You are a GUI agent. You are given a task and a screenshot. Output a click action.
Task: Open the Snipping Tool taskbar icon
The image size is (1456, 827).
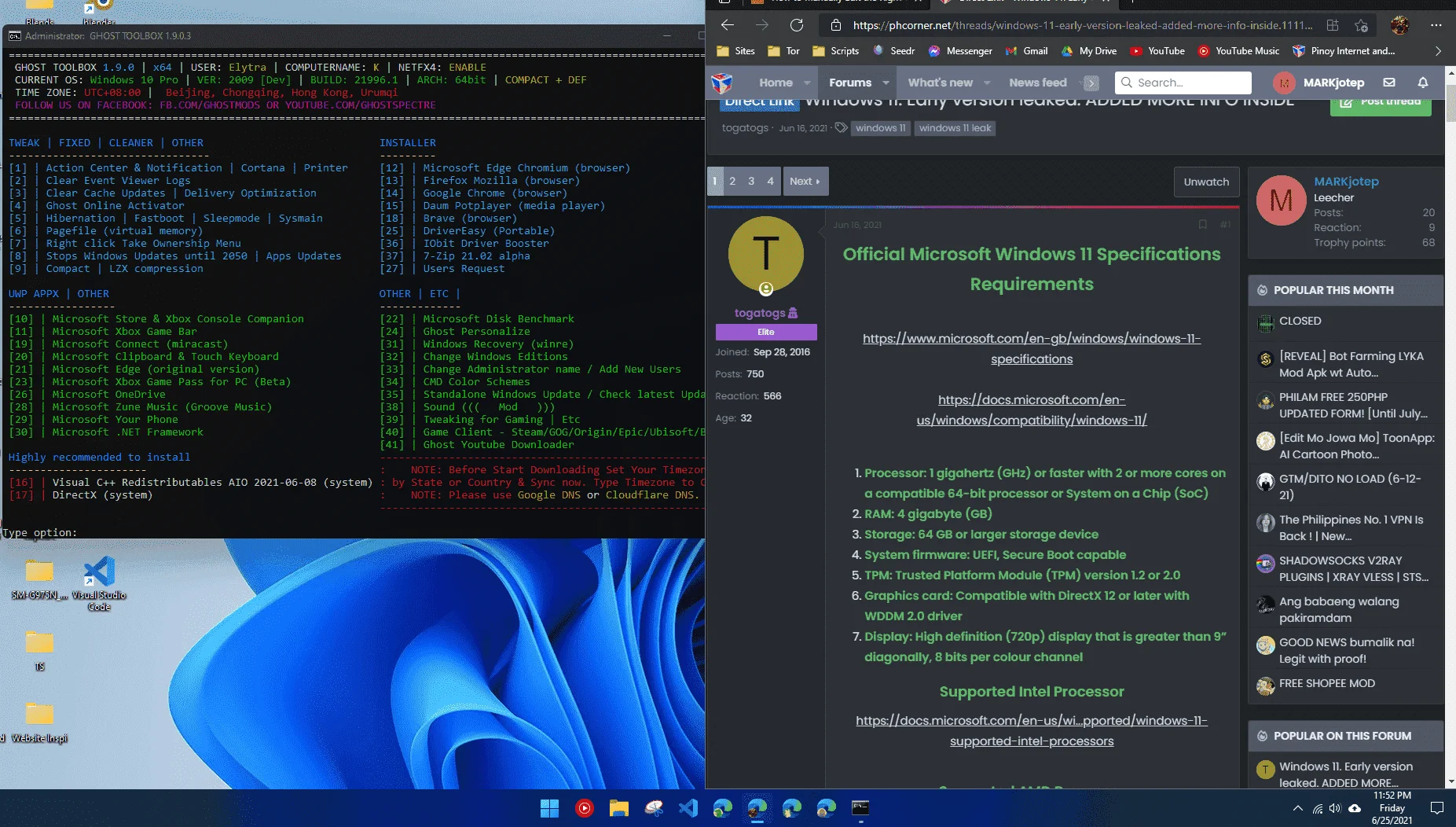click(654, 808)
